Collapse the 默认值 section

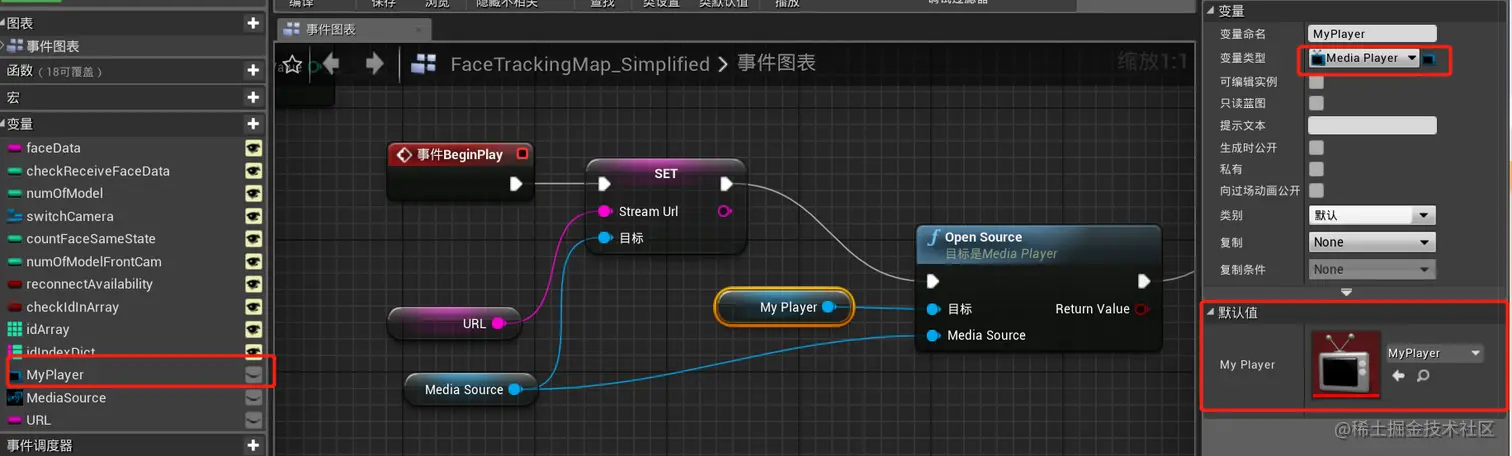(x=1210, y=313)
